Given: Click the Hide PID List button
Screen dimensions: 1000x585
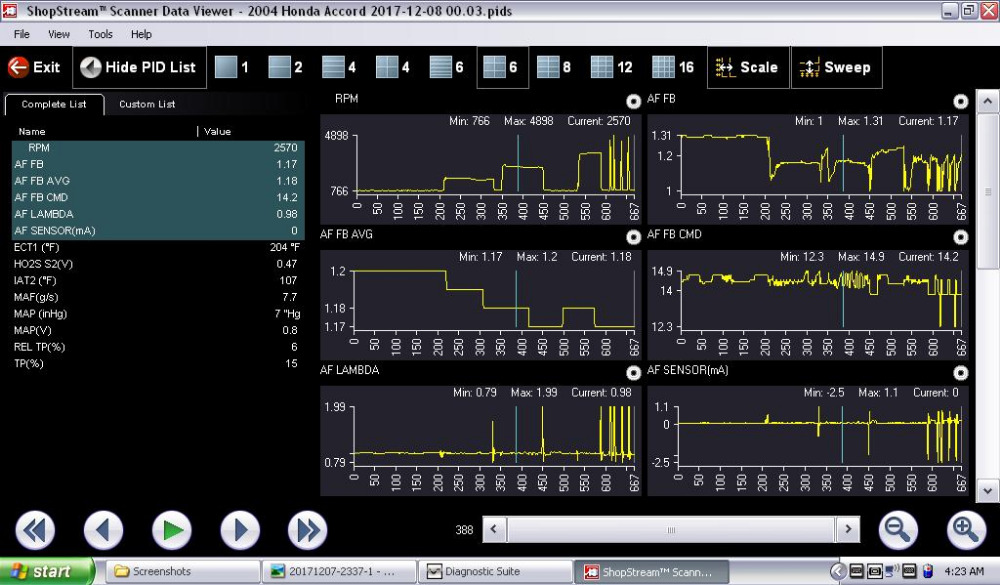Looking at the screenshot, I should (138, 68).
